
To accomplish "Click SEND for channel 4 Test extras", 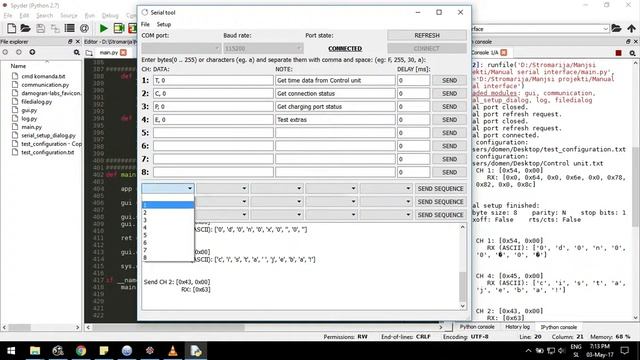I will coord(449,120).
